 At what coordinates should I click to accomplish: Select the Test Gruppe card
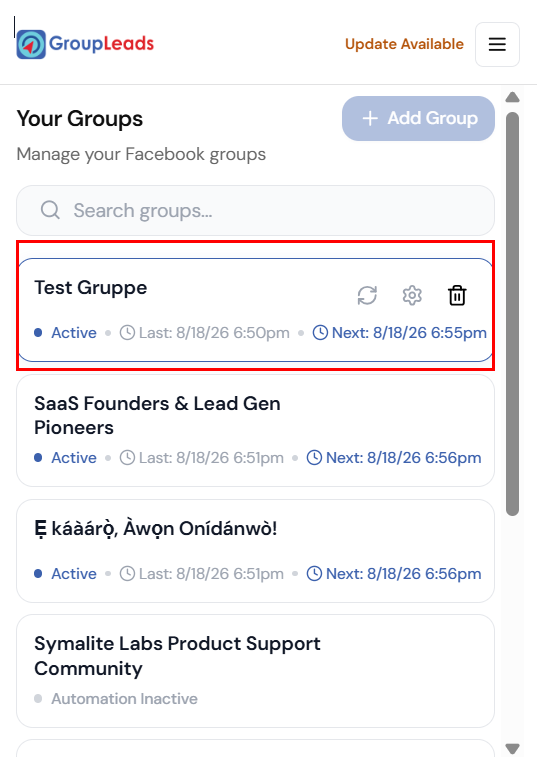point(255,310)
